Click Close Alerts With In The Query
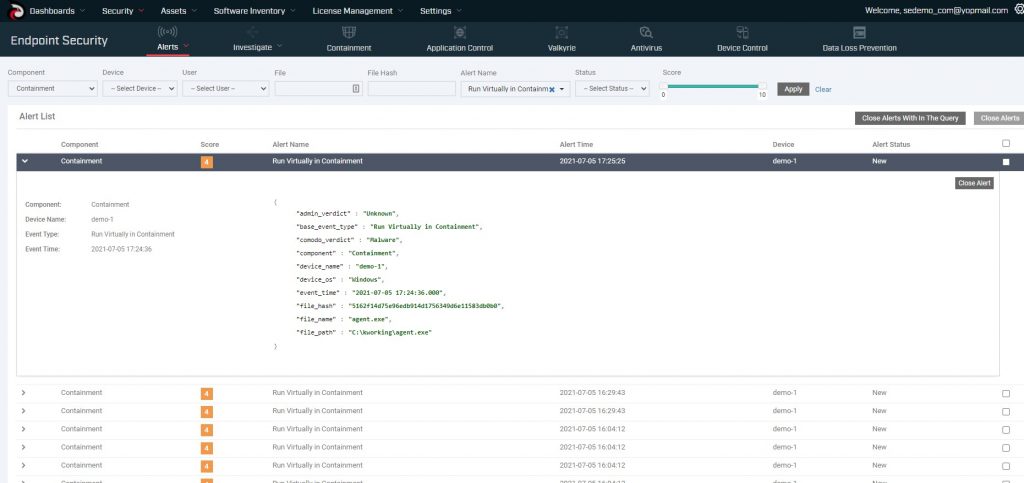Screen dimensions: 1024x483 tap(910, 118)
